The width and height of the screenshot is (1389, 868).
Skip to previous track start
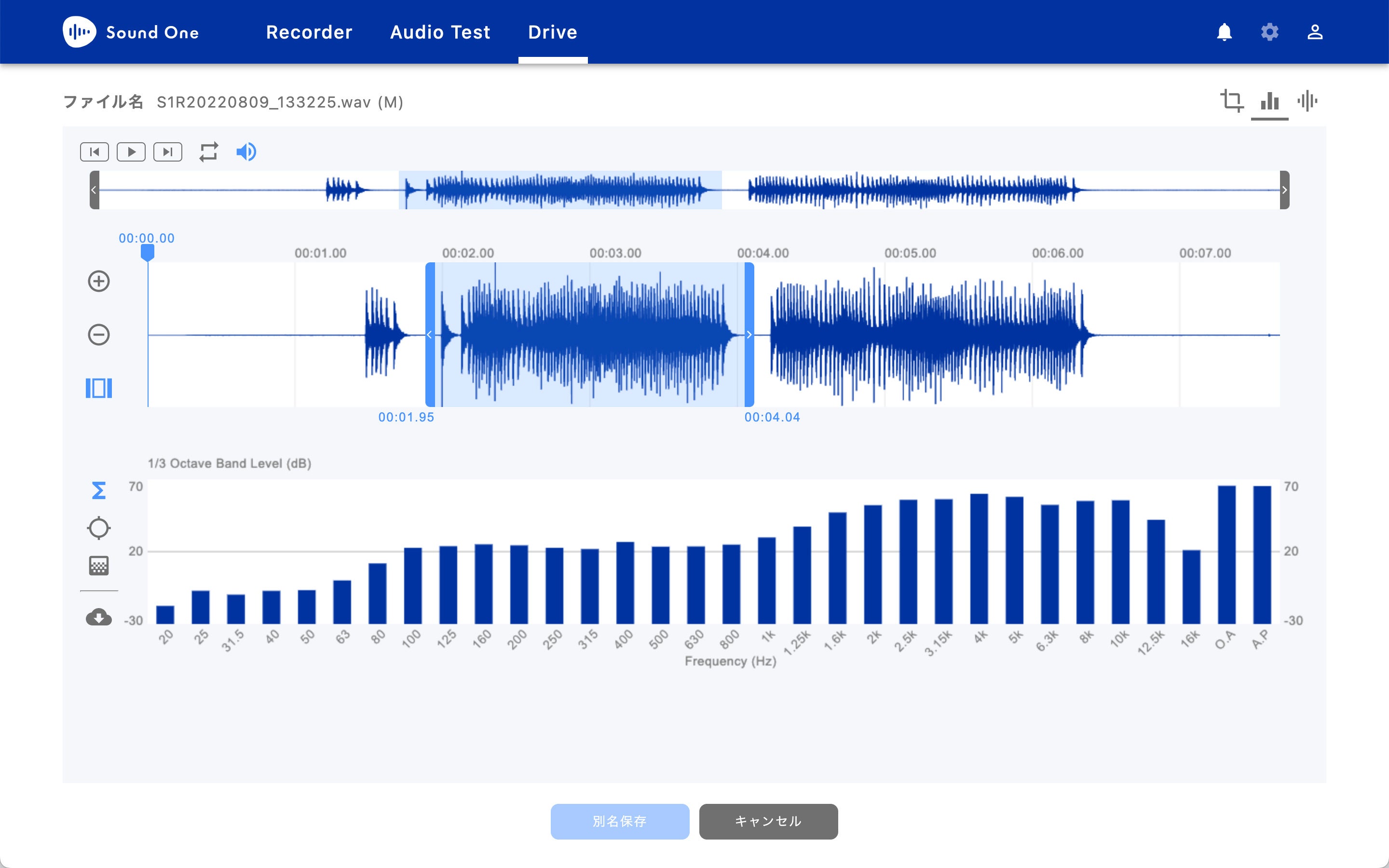pos(95,152)
